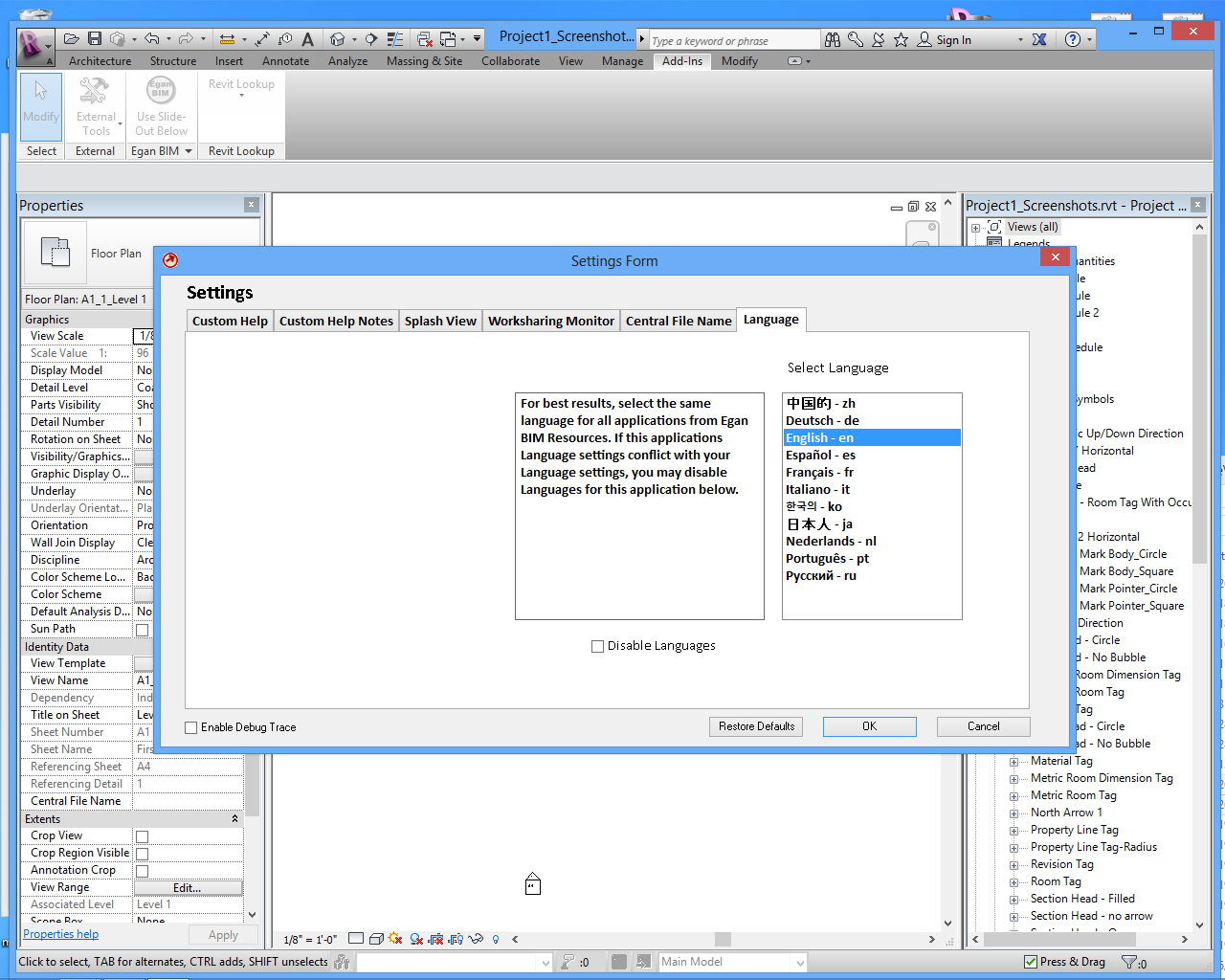Select Nederlands - nl in the language list

pos(872,542)
